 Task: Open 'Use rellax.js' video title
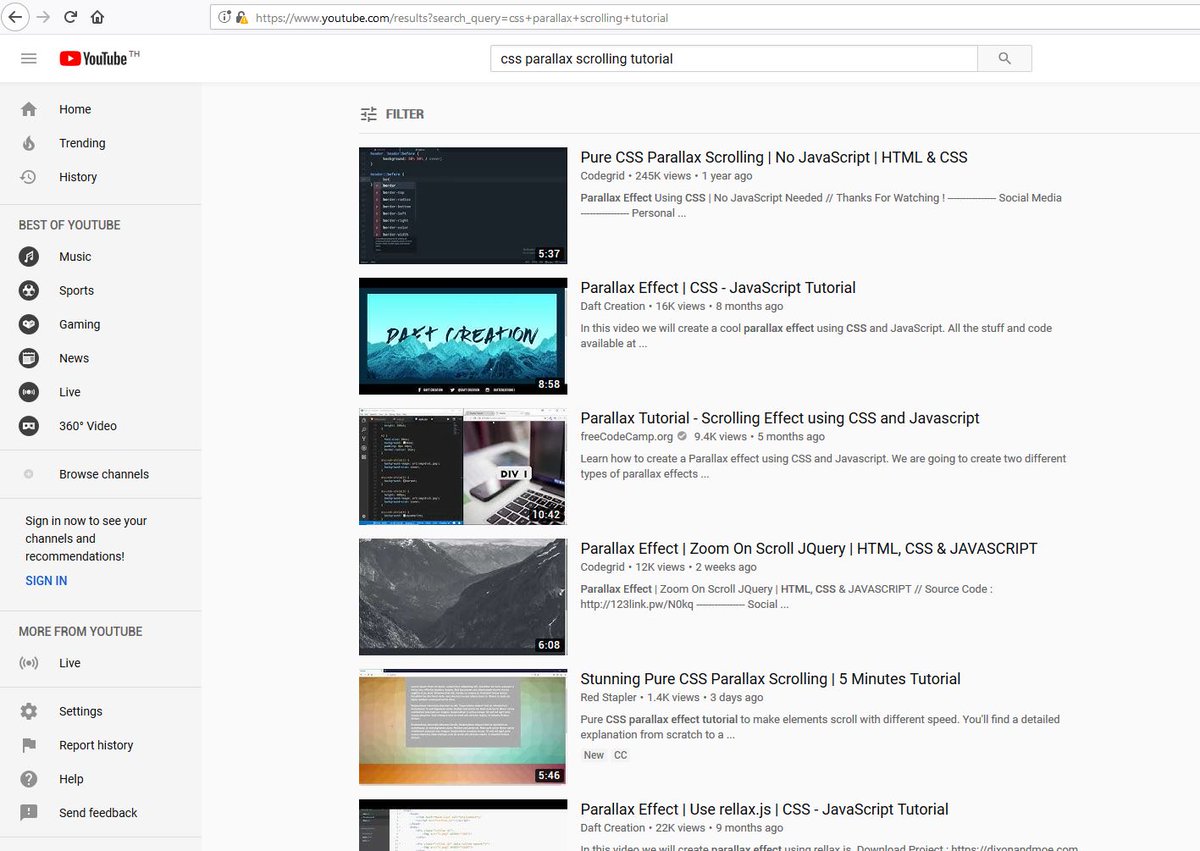[x=764, y=809]
